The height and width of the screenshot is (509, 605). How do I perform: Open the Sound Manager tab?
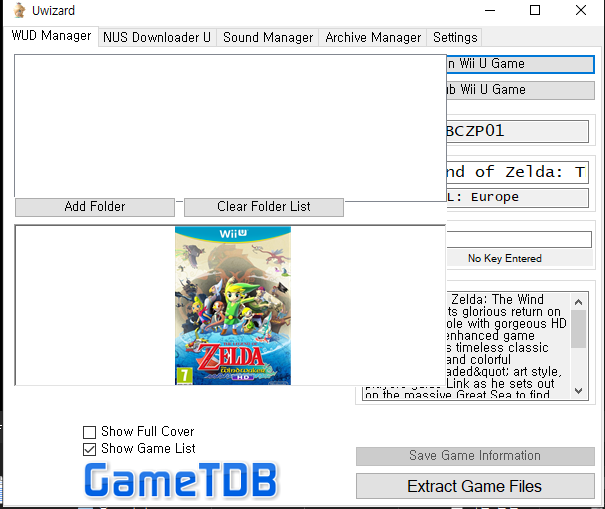[x=267, y=37]
